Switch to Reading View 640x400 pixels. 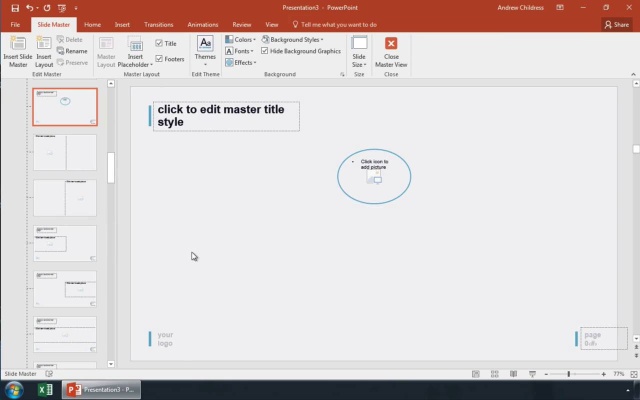[x=513, y=374]
